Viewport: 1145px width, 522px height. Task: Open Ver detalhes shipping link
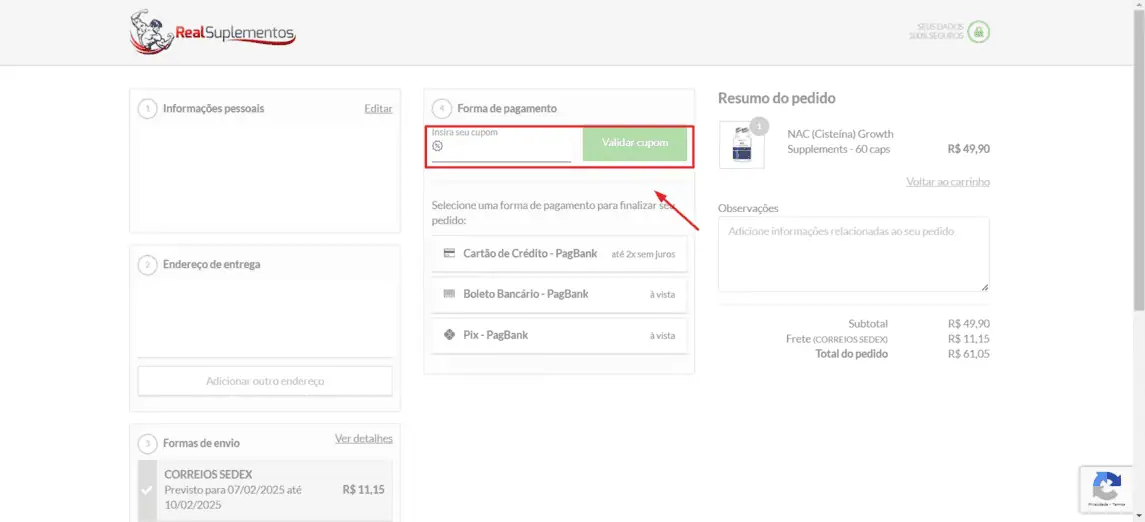pyautogui.click(x=364, y=439)
